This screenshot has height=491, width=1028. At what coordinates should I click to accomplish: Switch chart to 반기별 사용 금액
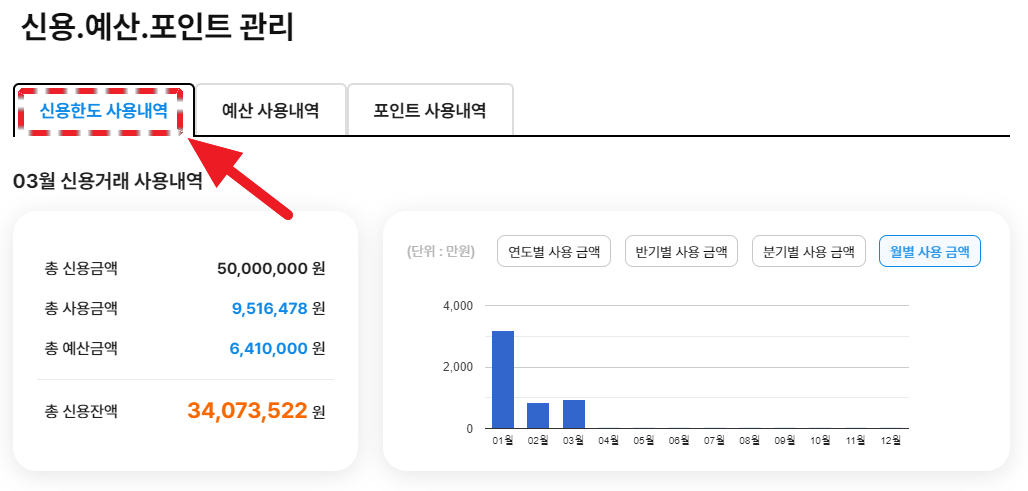coord(681,252)
